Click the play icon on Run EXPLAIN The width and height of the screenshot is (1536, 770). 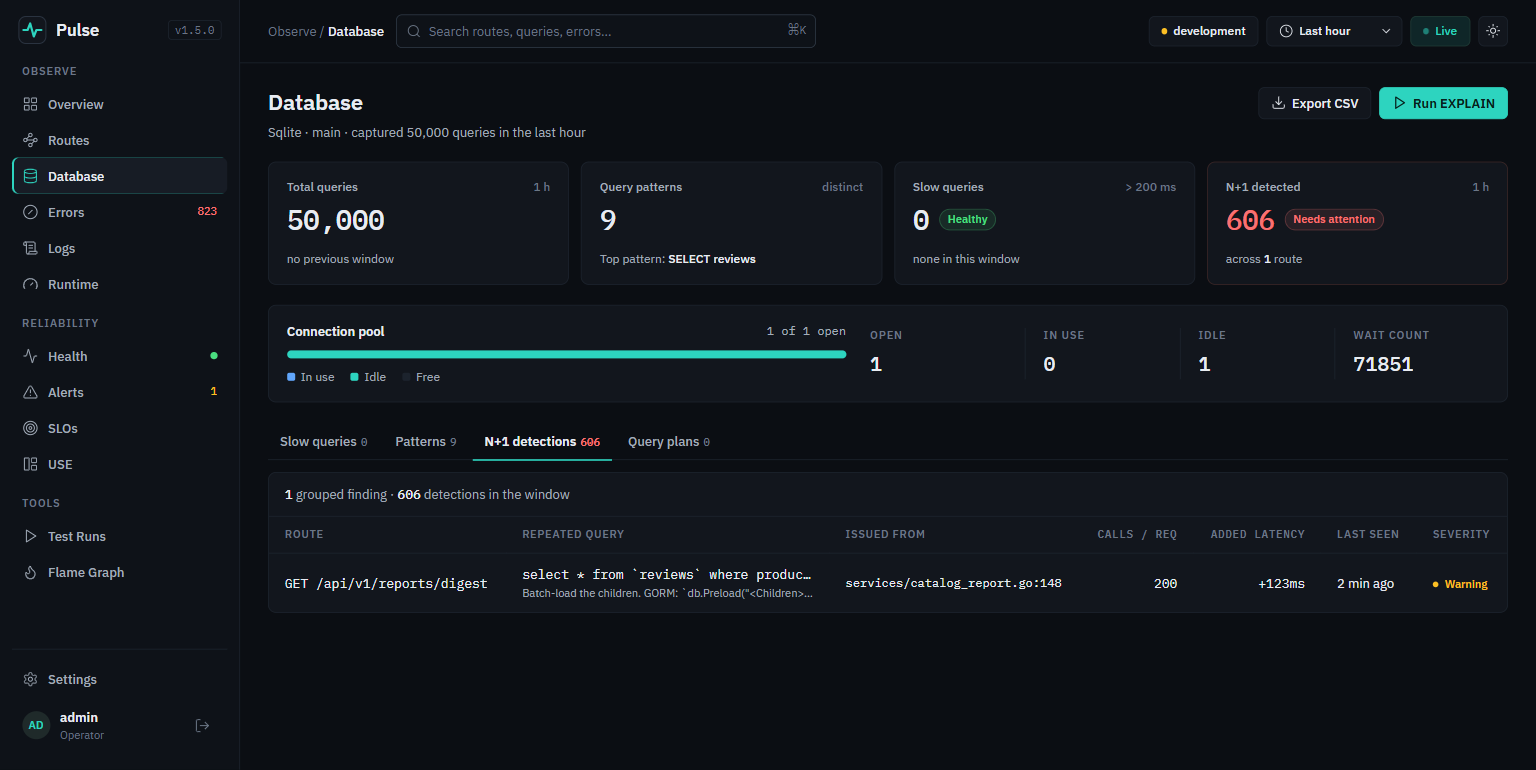tap(1399, 103)
